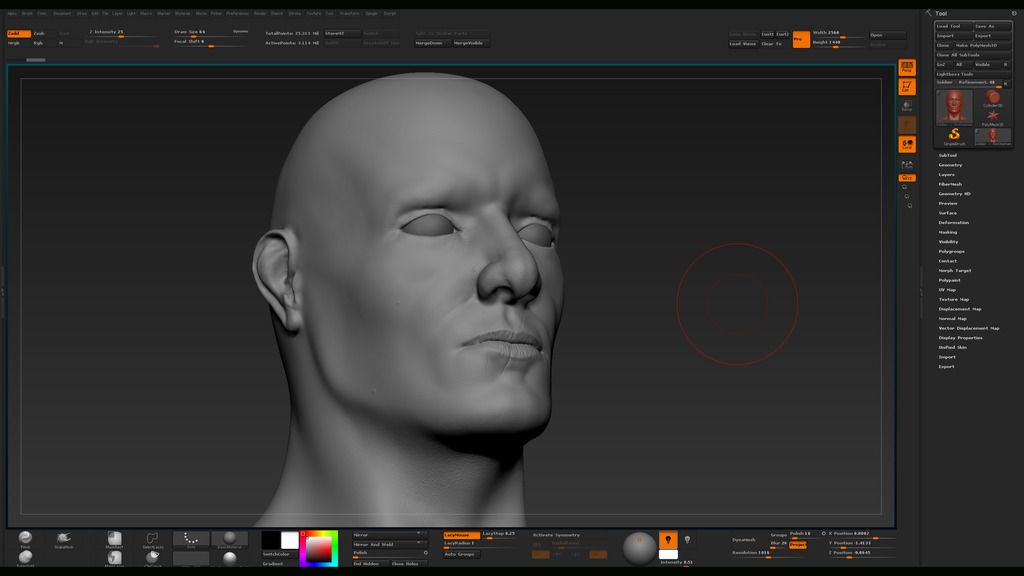Screen dimensions: 1024x576
Task: Pick a color from the color picker square
Action: [318, 550]
